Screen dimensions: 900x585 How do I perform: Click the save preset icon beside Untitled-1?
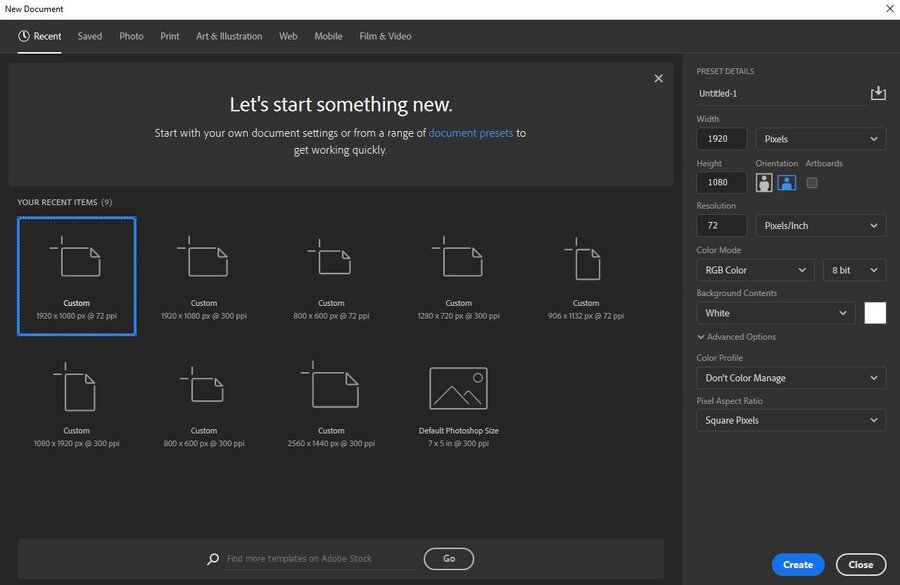(x=878, y=93)
